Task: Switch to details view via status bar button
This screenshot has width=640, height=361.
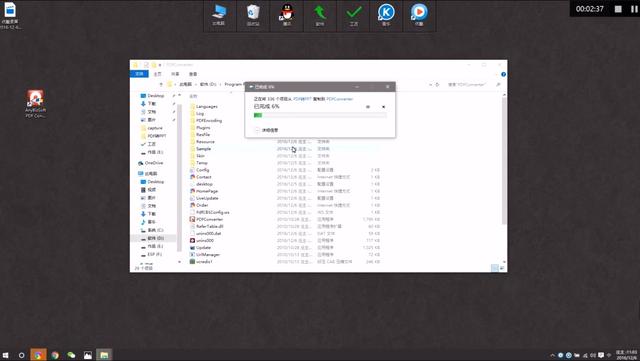Action: pyautogui.click(x=495, y=268)
